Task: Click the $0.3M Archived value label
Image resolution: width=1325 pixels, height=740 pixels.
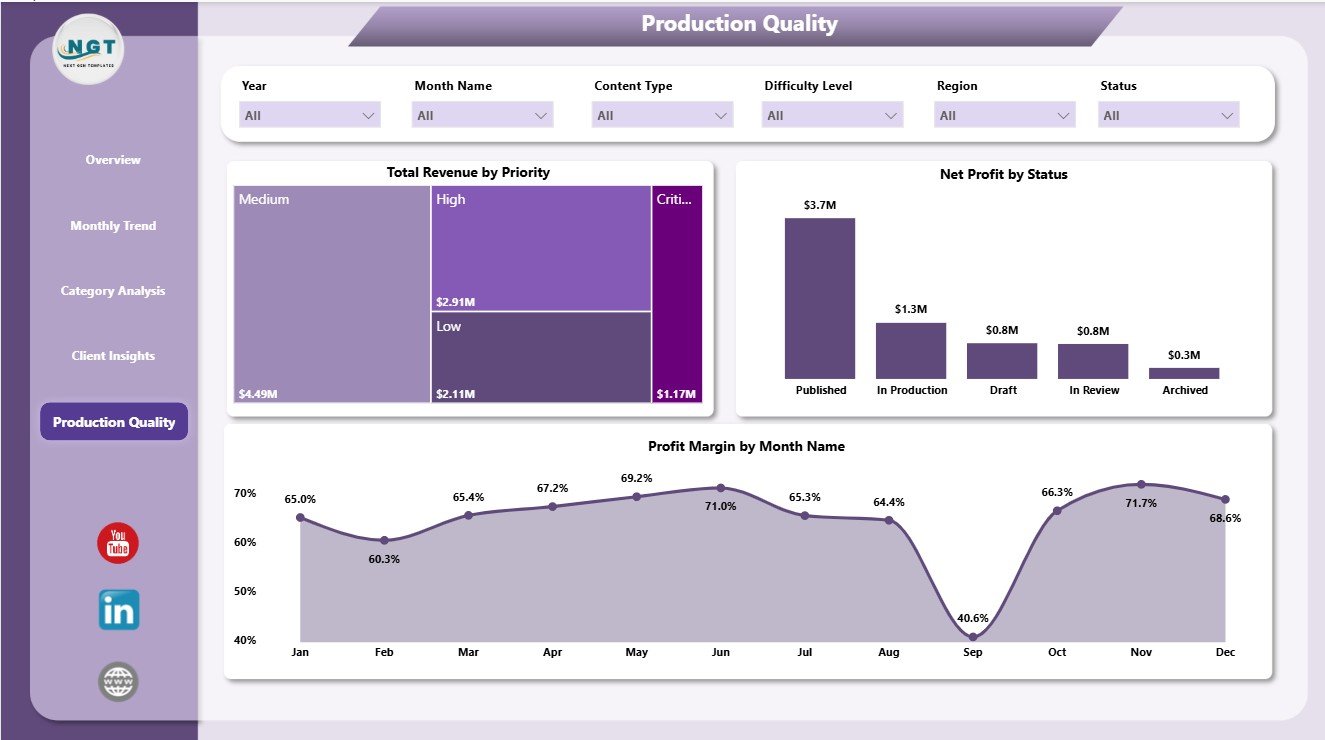Action: tap(1184, 355)
